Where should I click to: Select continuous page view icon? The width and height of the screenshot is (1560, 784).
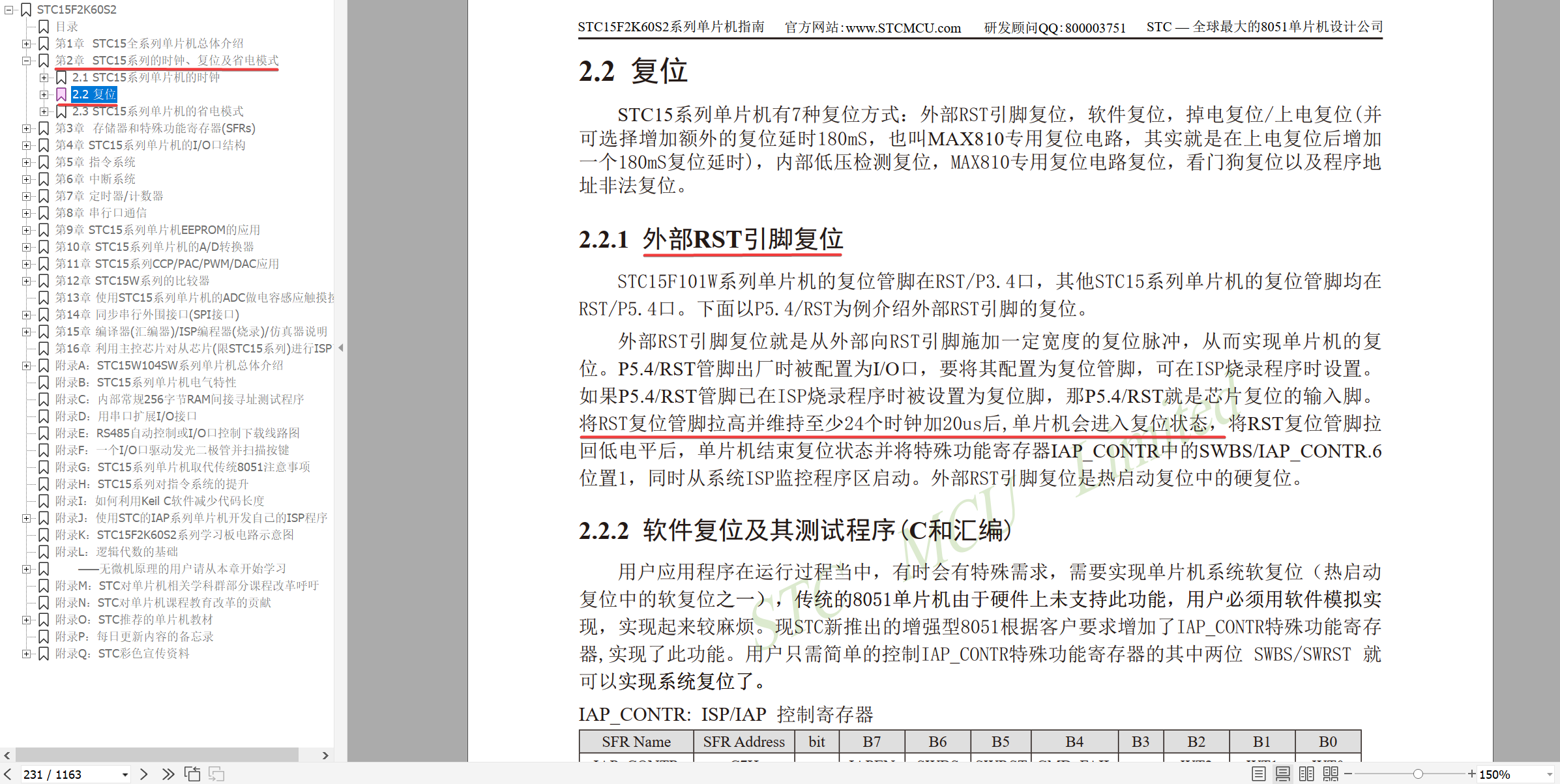[x=1282, y=774]
